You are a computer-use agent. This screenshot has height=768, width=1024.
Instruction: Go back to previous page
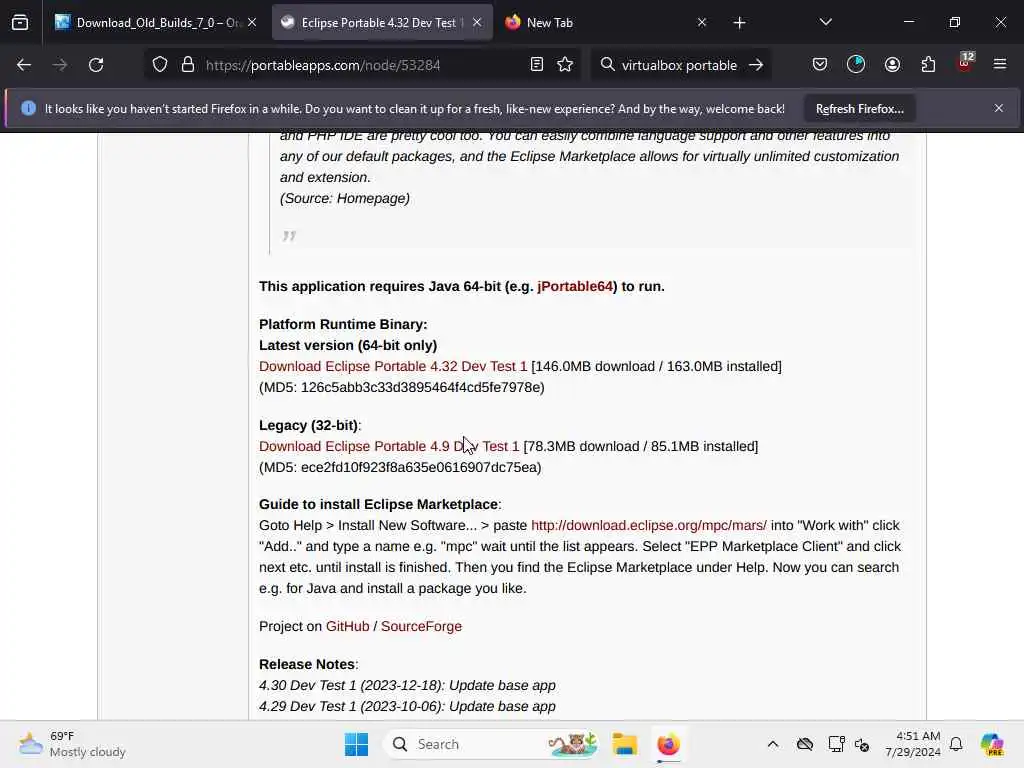coord(24,65)
